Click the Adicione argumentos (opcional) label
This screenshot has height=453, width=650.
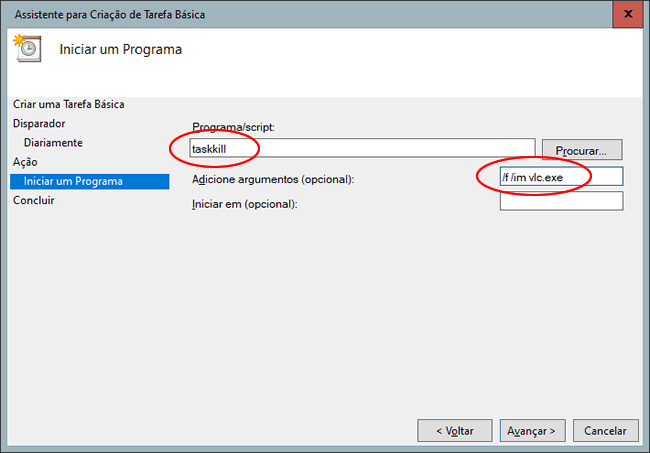[273, 179]
